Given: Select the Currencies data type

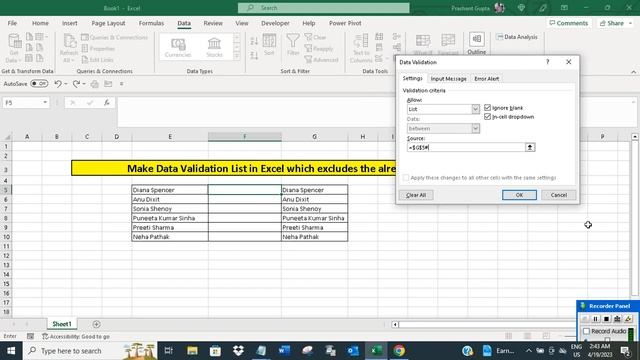Looking at the screenshot, I should pyautogui.click(x=178, y=47).
